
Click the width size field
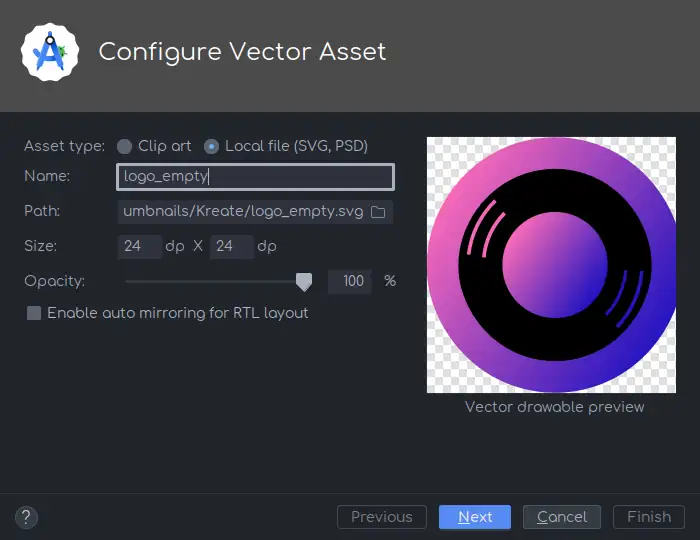pyautogui.click(x=140, y=246)
